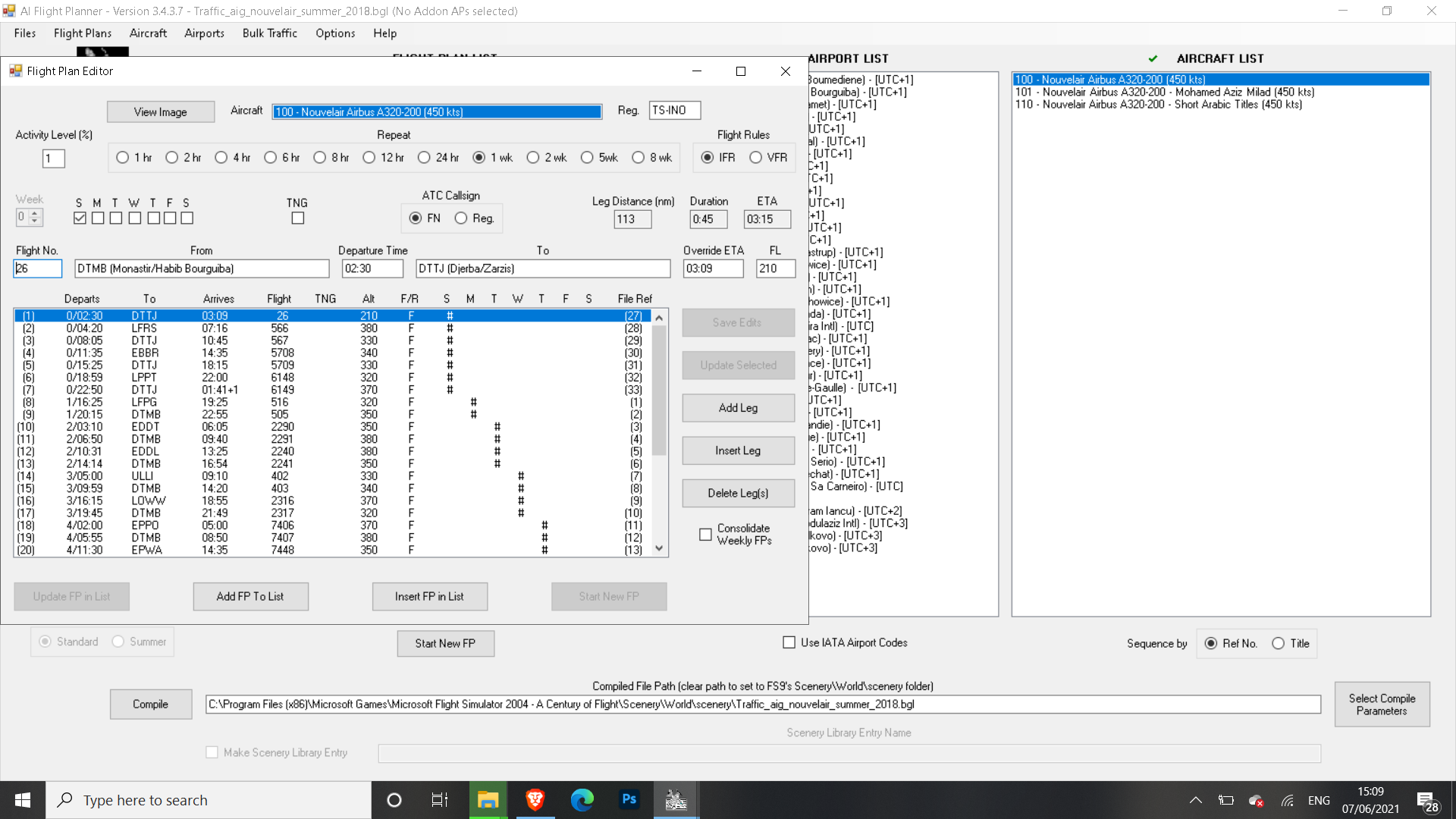This screenshot has width=1456, height=819.
Task: Select AI Flight Planner taskbar icon
Action: tap(676, 800)
